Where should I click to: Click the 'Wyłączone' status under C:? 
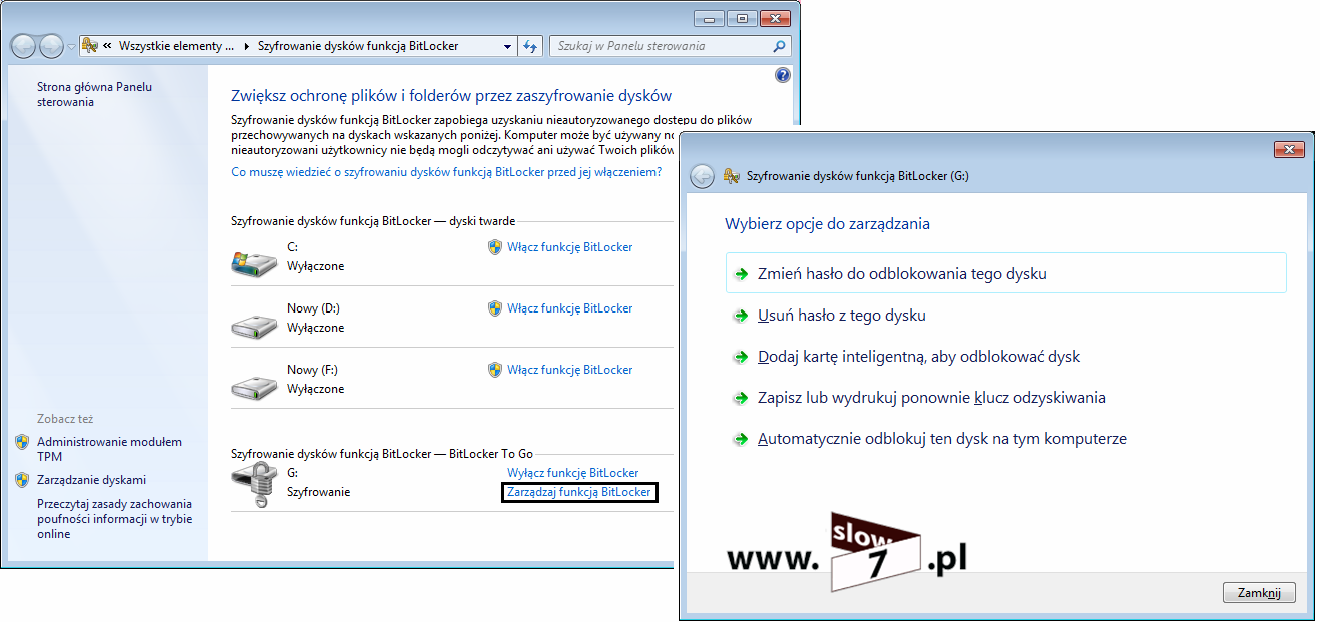[x=316, y=267]
